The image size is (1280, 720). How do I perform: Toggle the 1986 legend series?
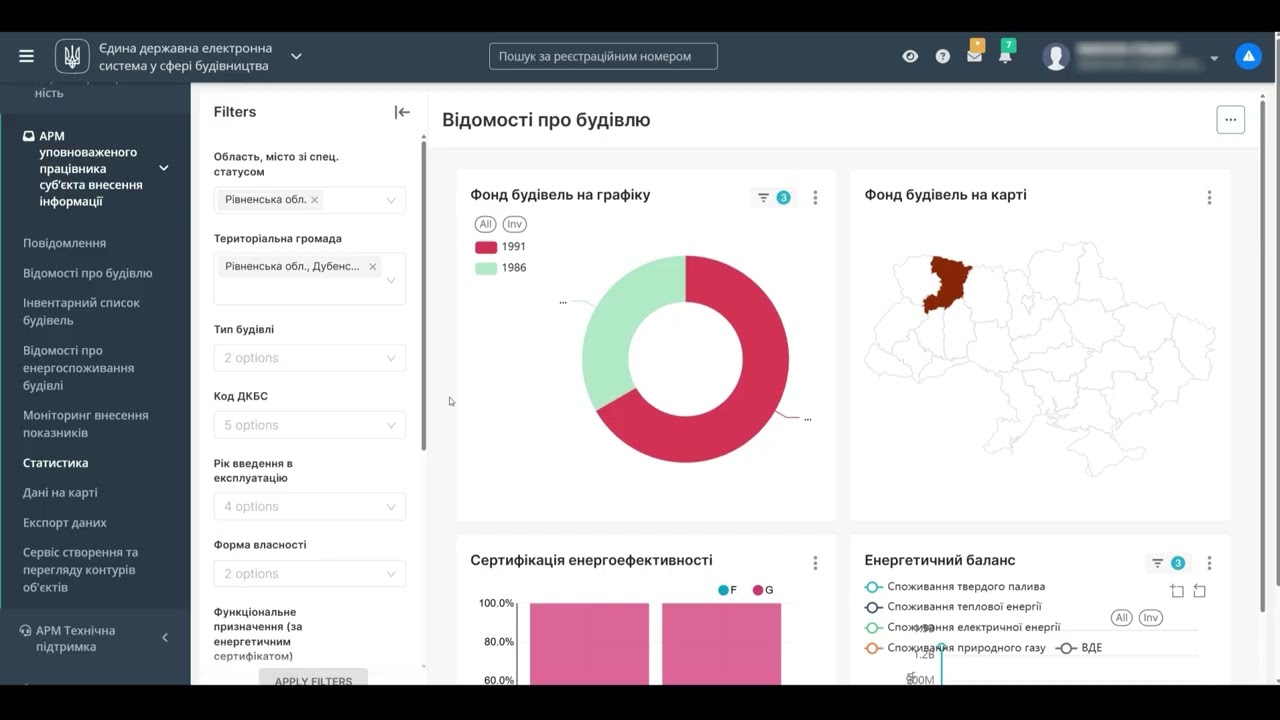pyautogui.click(x=500, y=268)
